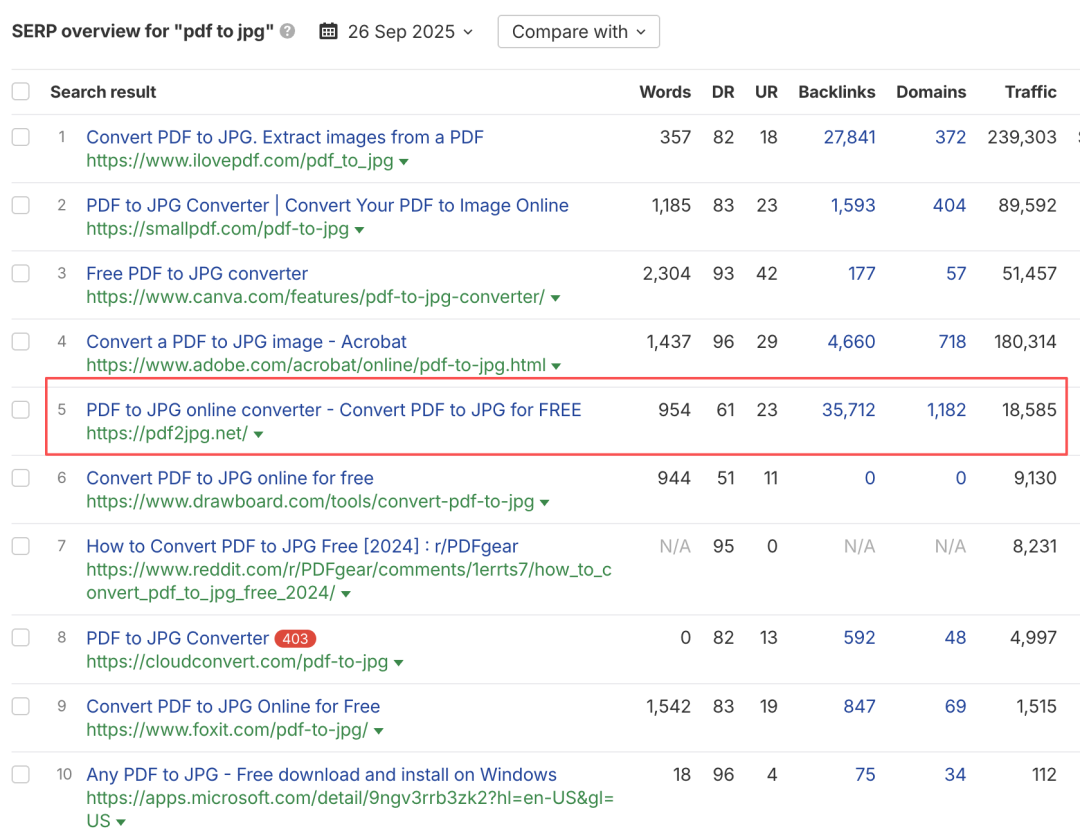The width and height of the screenshot is (1080, 840).
Task: Visit the adobe.com/acrobat/online/pdf-to-jpg.html URL
Action: [316, 365]
